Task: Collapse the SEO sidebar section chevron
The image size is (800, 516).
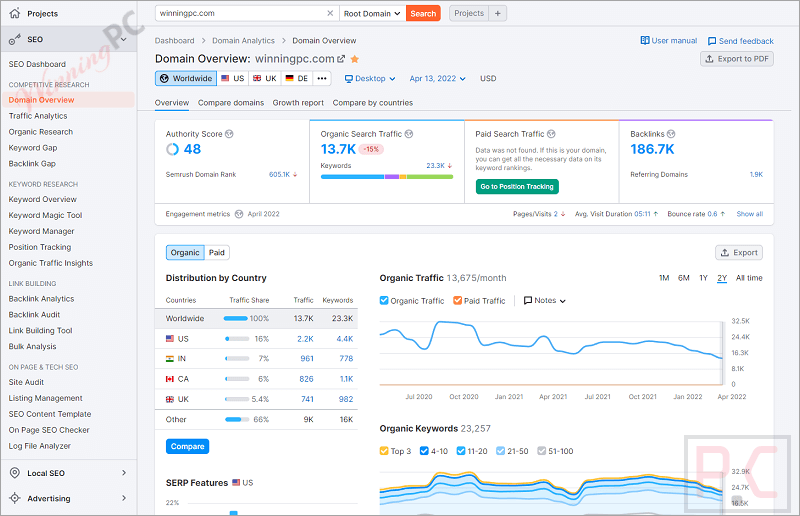Action: (x=123, y=39)
